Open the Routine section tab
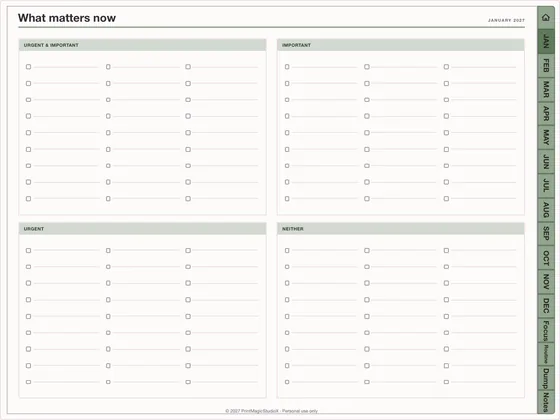This screenshot has height=420, width=560. pyautogui.click(x=546, y=354)
